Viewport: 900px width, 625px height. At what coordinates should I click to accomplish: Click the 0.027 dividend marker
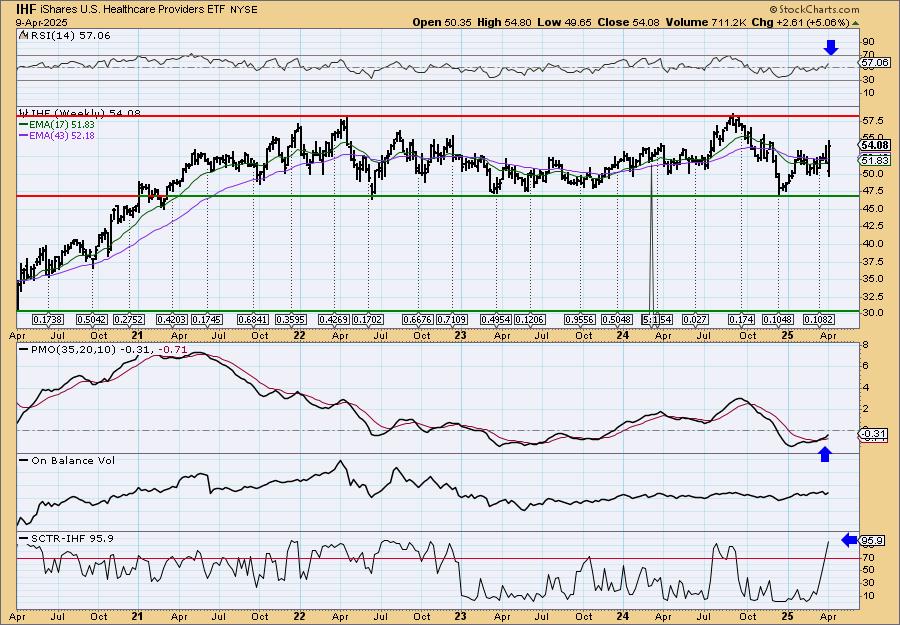[x=696, y=320]
